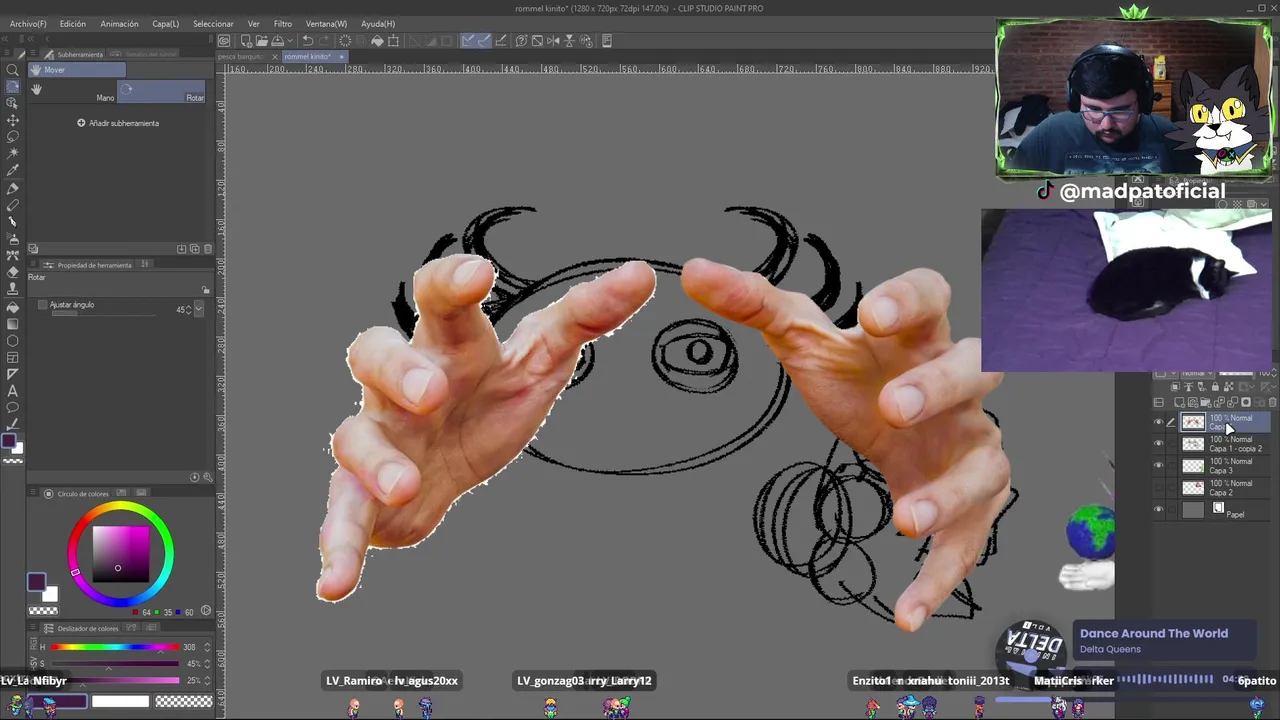Screen dimensions: 1280x720
Task: Click the Save icon in command bar
Action: (x=277, y=41)
